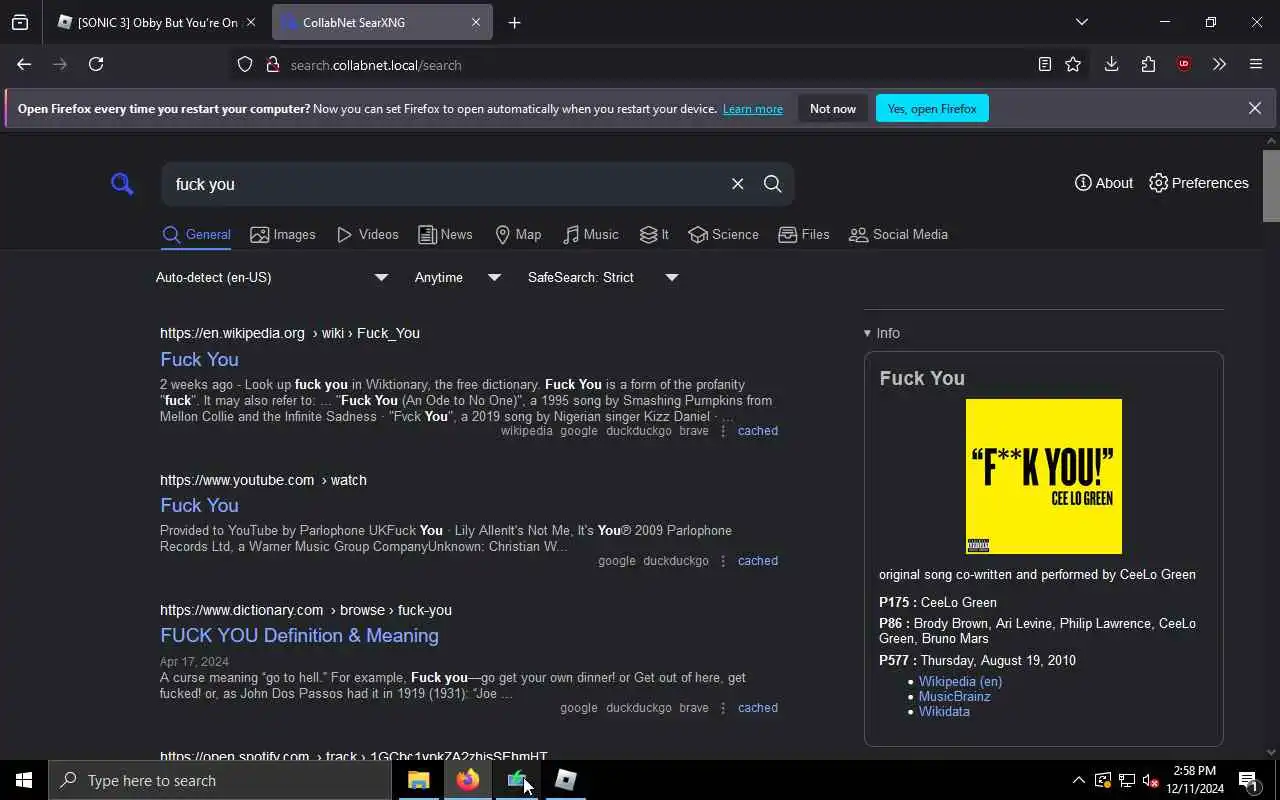Click the Firefox taskbar icon
Image resolution: width=1280 pixels, height=800 pixels.
point(467,780)
